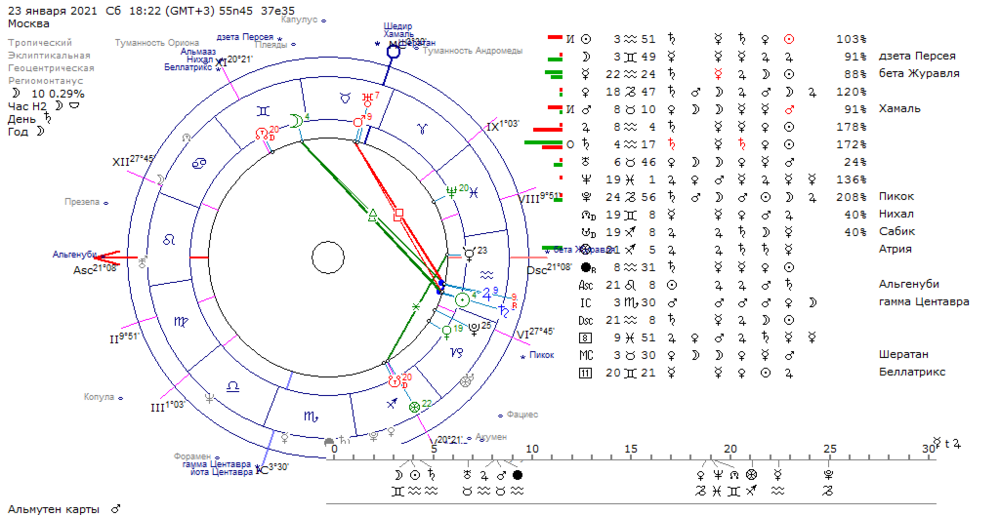
Task: Click the Геоцентрическая setting label
Action: [51, 68]
